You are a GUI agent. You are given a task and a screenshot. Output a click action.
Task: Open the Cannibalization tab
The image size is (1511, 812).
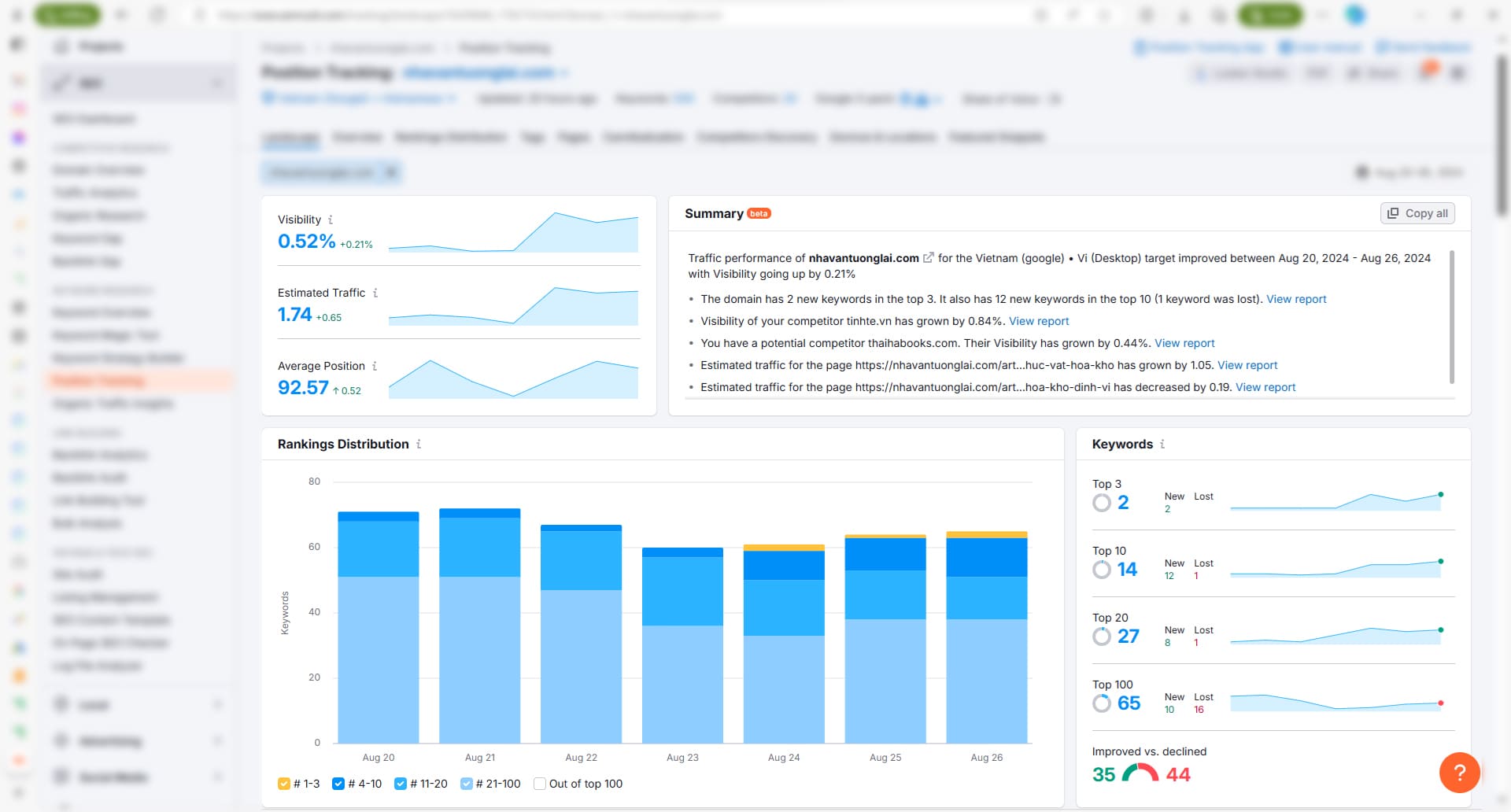coord(643,137)
